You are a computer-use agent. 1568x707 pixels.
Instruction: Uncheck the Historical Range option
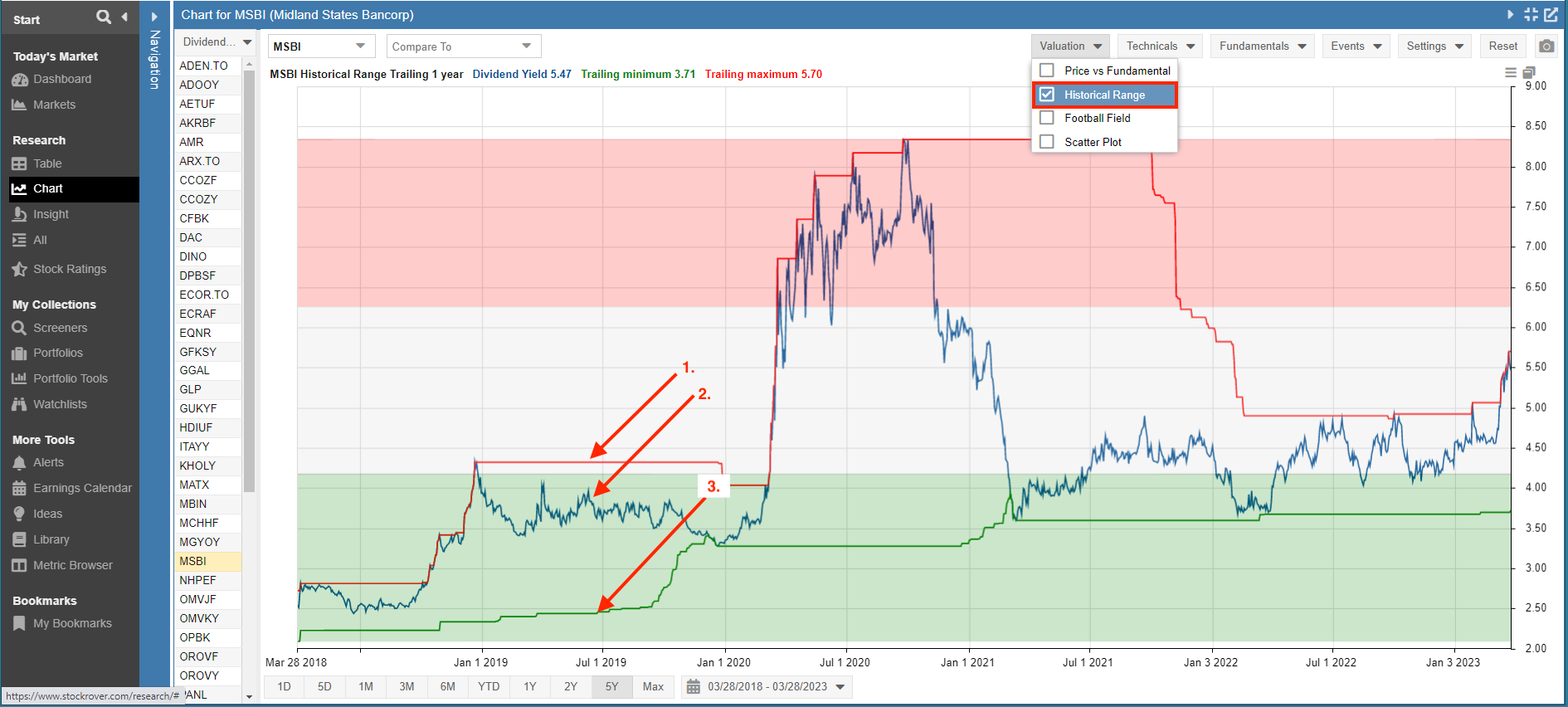tap(1047, 95)
